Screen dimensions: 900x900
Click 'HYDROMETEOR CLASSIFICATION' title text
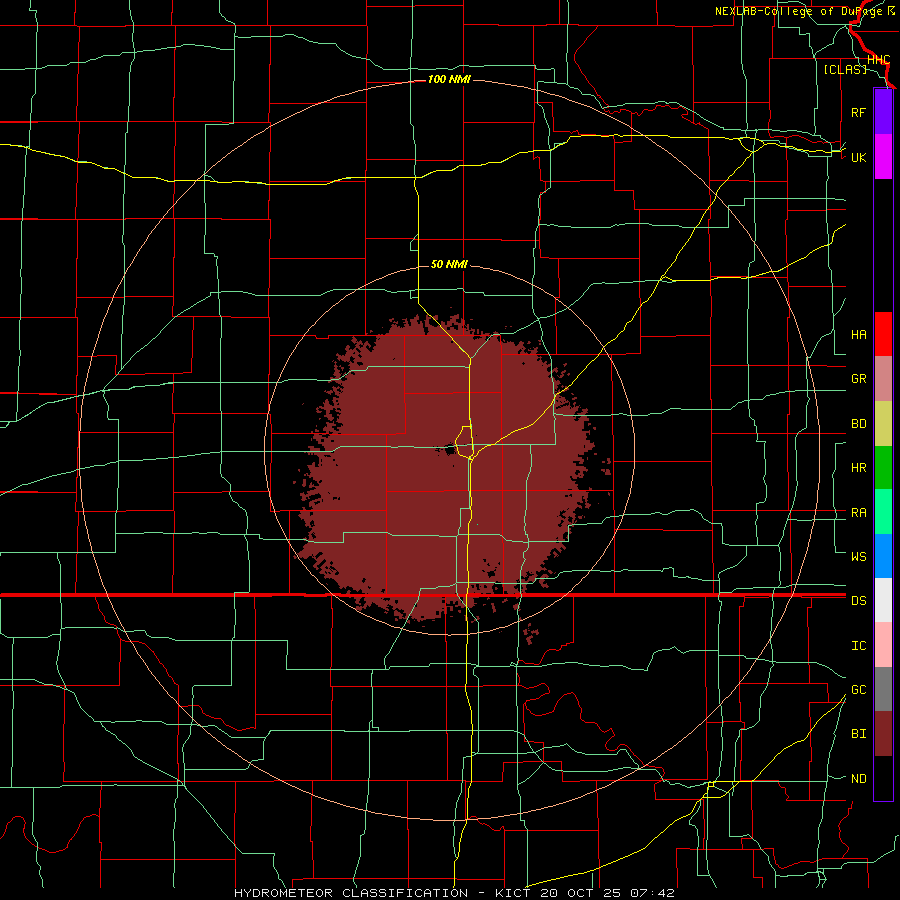(x=351, y=893)
